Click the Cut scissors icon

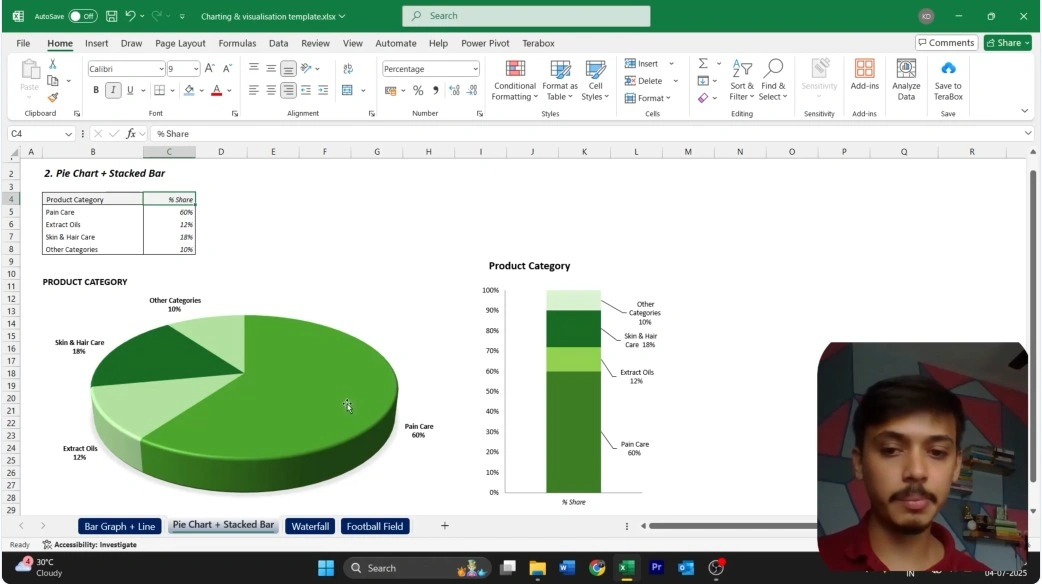pyautogui.click(x=52, y=64)
